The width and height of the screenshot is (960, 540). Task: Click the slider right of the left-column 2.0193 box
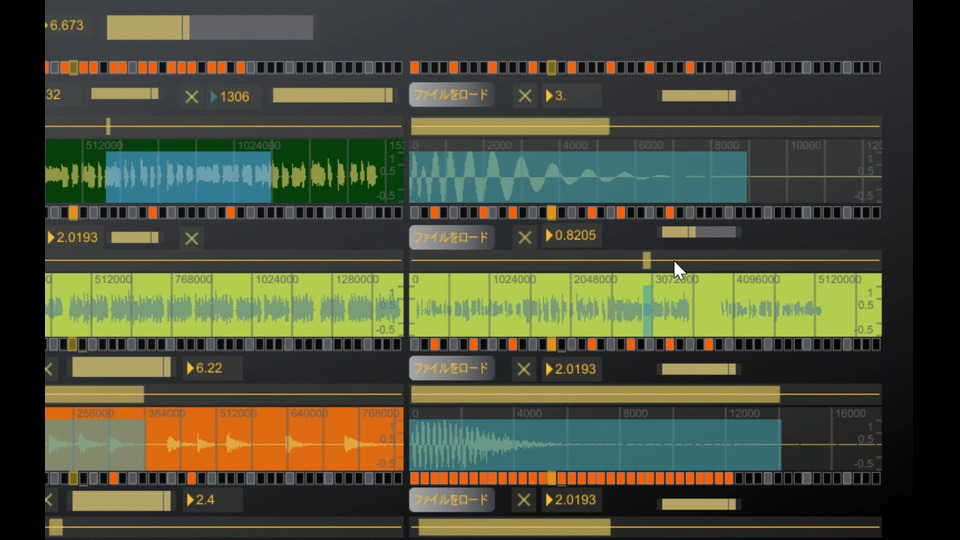tap(135, 238)
